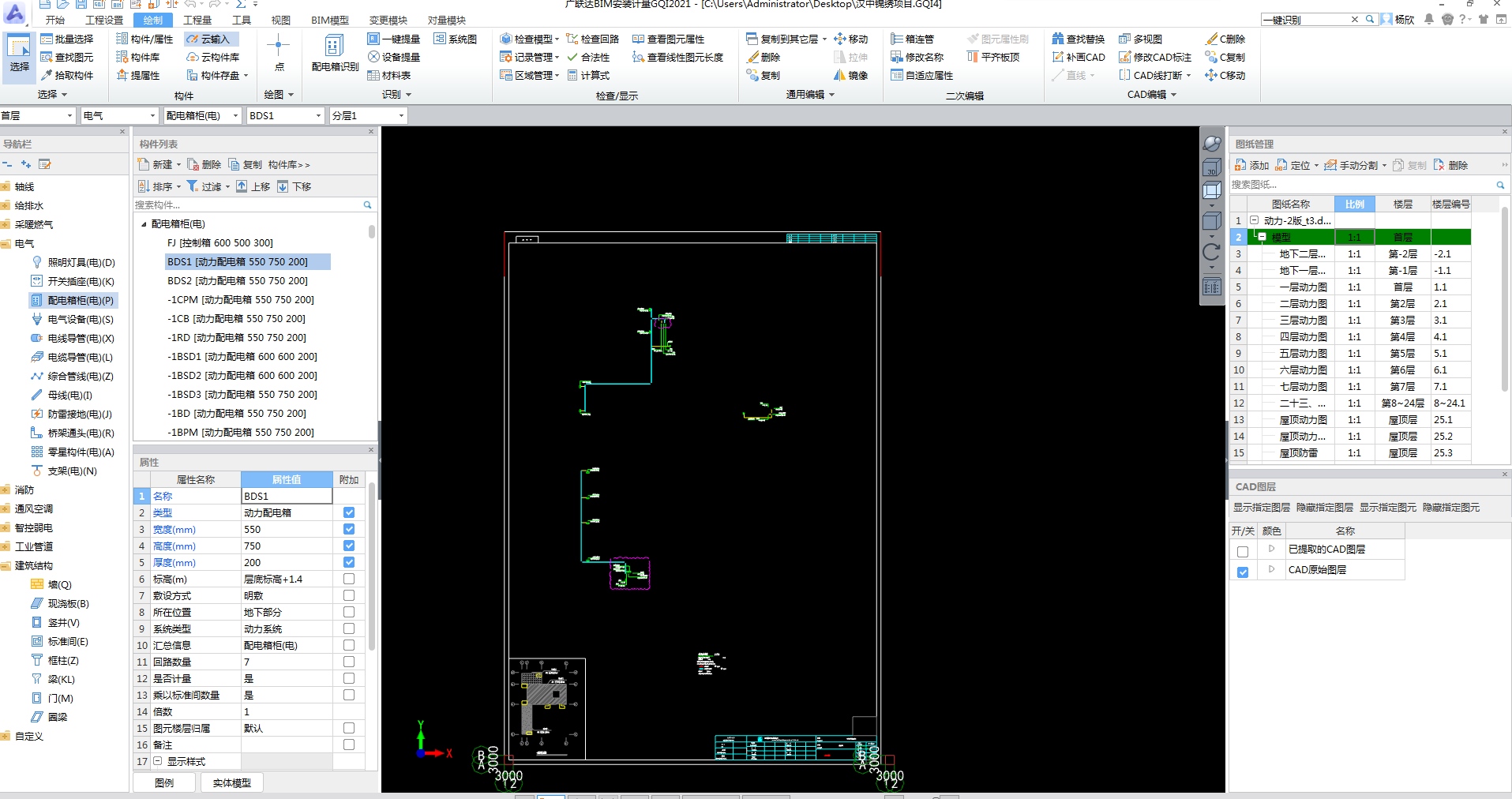Switch to the 工程量 ribbon tab
The width and height of the screenshot is (1512, 799).
[x=197, y=20]
